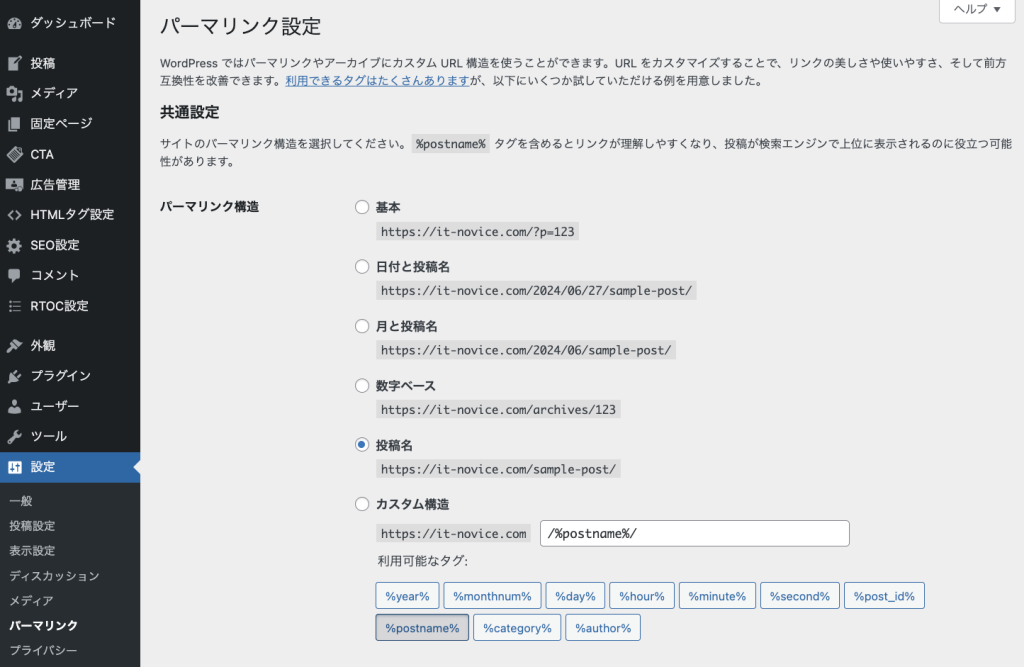
Task: Choose the 日付と投稿名 radio option
Action: [x=362, y=267]
